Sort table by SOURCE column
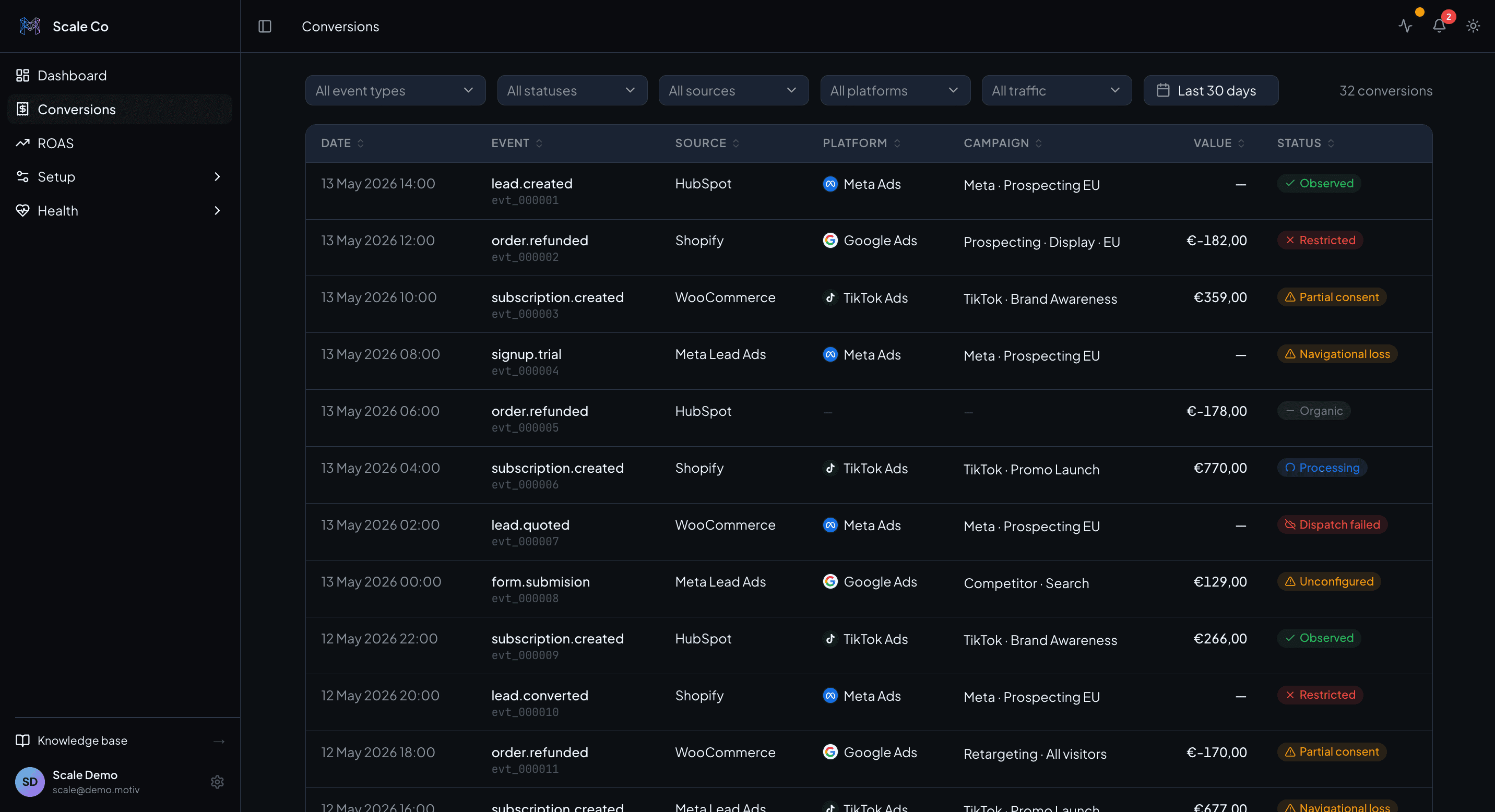Viewport: 1495px width, 812px height. [x=707, y=144]
